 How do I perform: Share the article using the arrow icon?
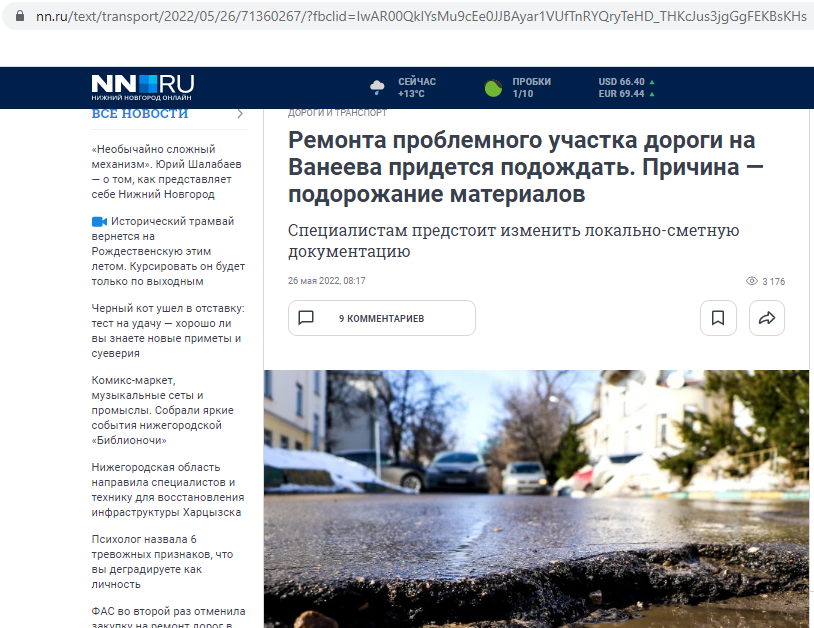tap(767, 318)
